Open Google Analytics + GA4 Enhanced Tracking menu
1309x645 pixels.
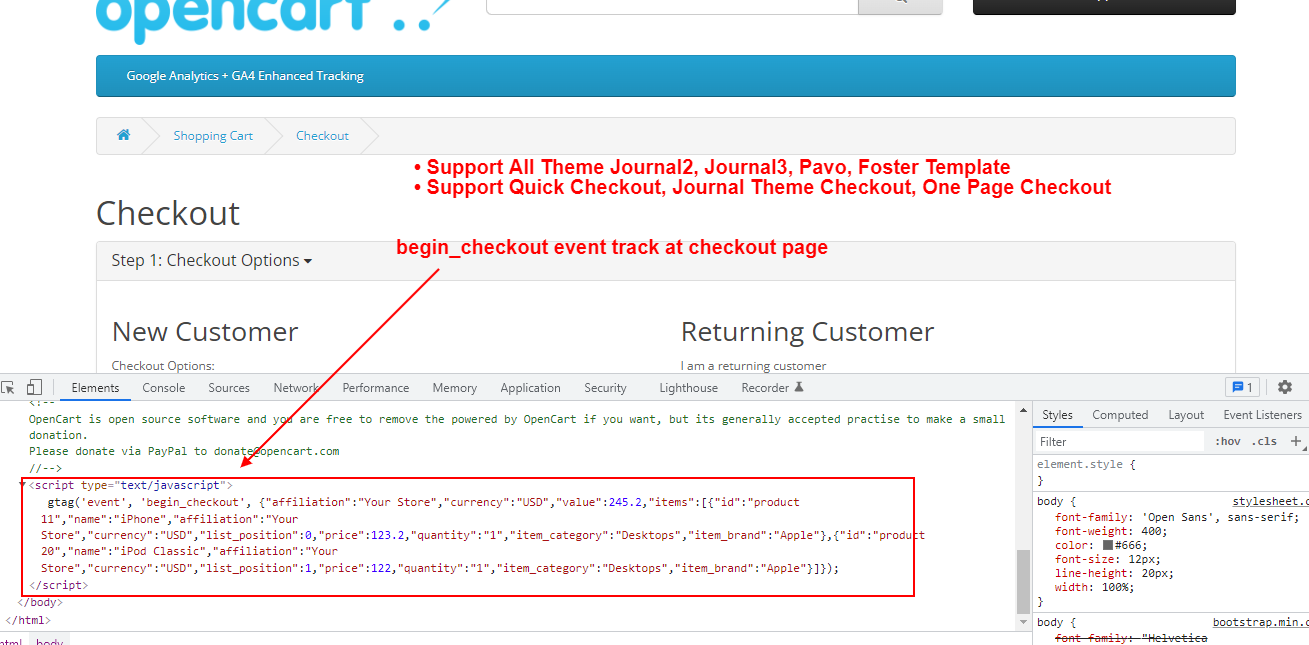click(245, 76)
